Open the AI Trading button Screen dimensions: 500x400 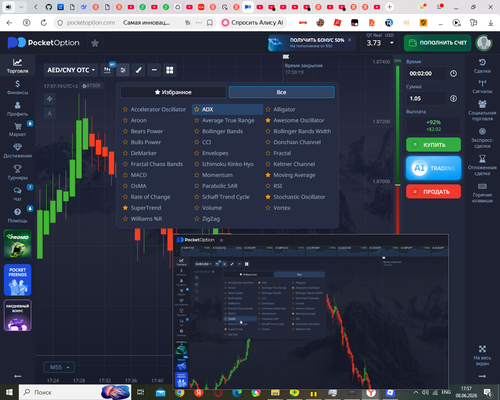(434, 168)
